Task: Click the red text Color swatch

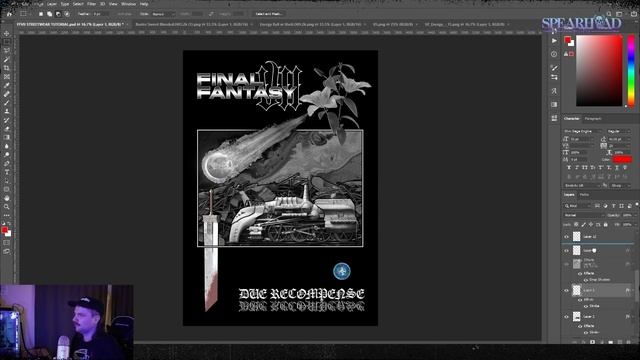Action: click(622, 159)
